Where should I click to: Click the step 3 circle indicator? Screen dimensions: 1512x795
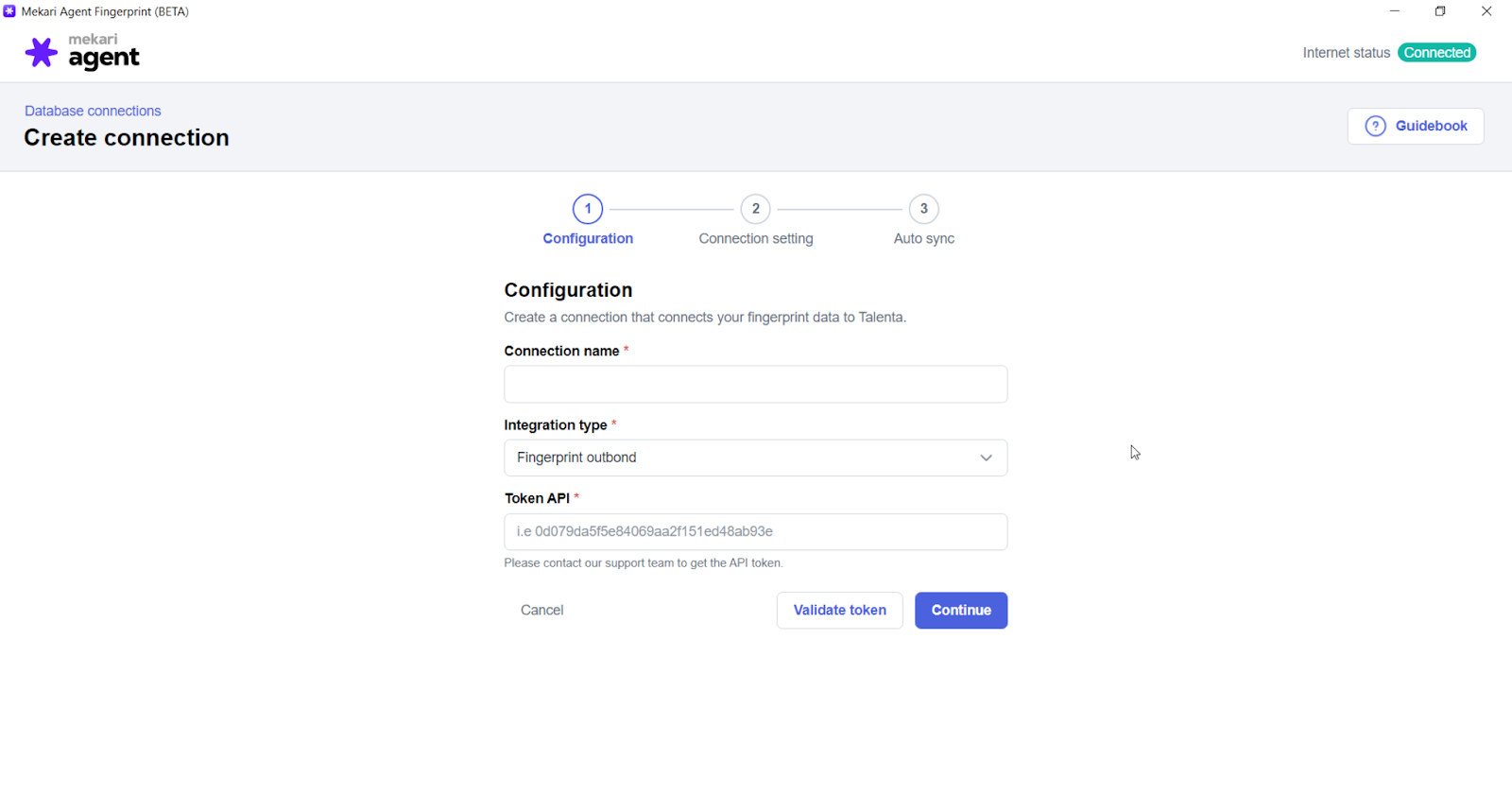[923, 209]
